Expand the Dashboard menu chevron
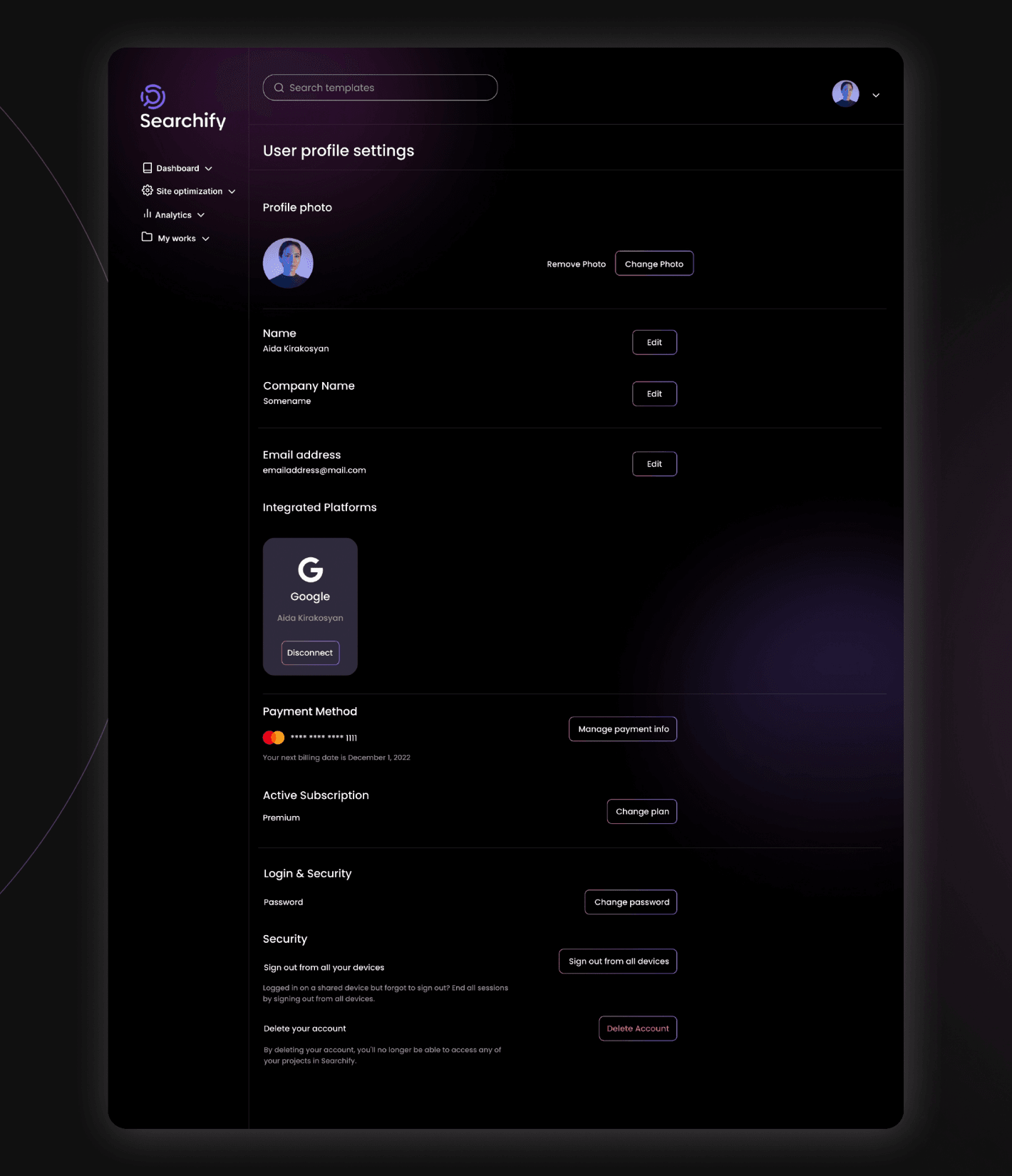This screenshot has width=1012, height=1176. (209, 169)
